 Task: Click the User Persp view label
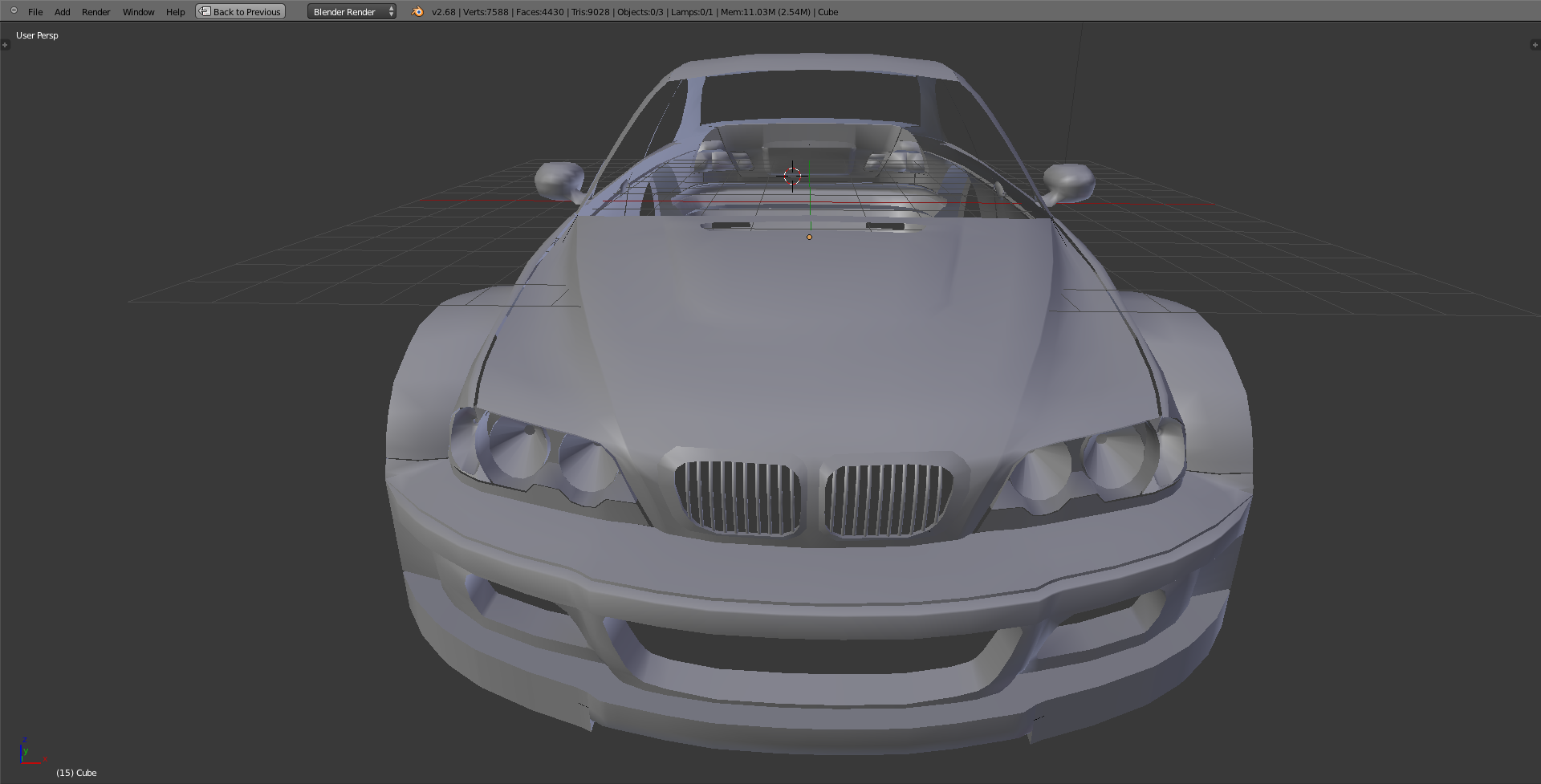37,35
